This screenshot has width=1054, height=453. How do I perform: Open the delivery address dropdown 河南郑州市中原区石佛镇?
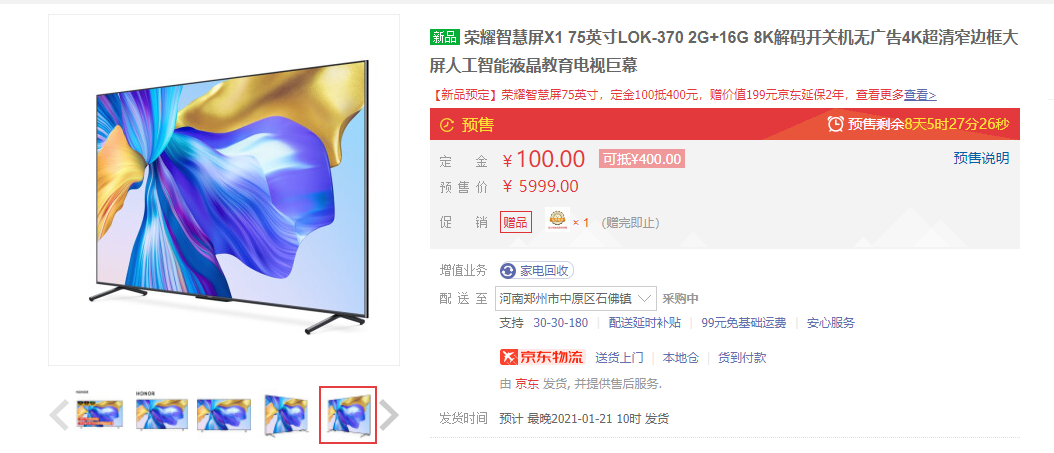575,298
